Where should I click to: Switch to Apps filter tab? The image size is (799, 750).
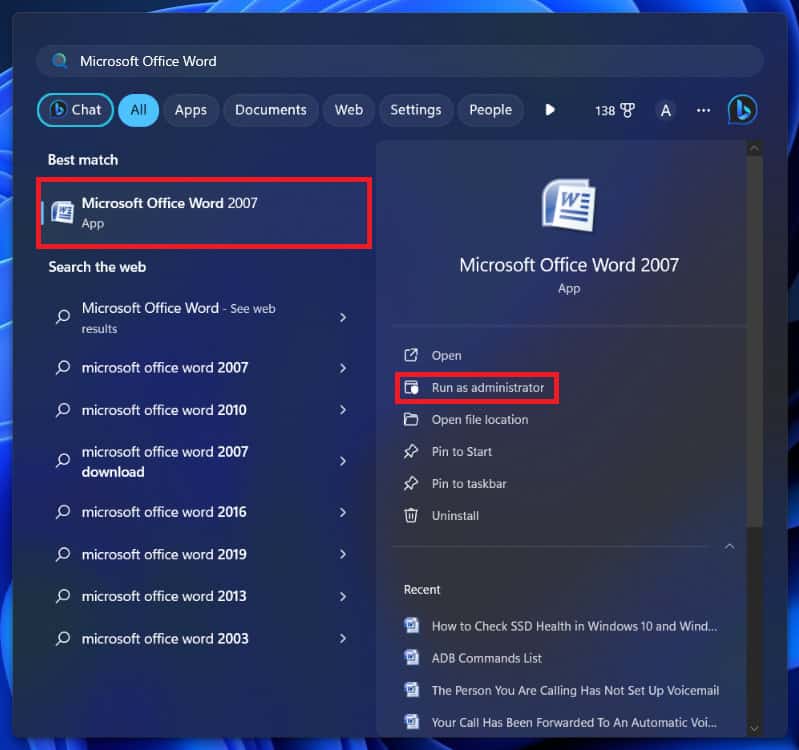click(191, 110)
